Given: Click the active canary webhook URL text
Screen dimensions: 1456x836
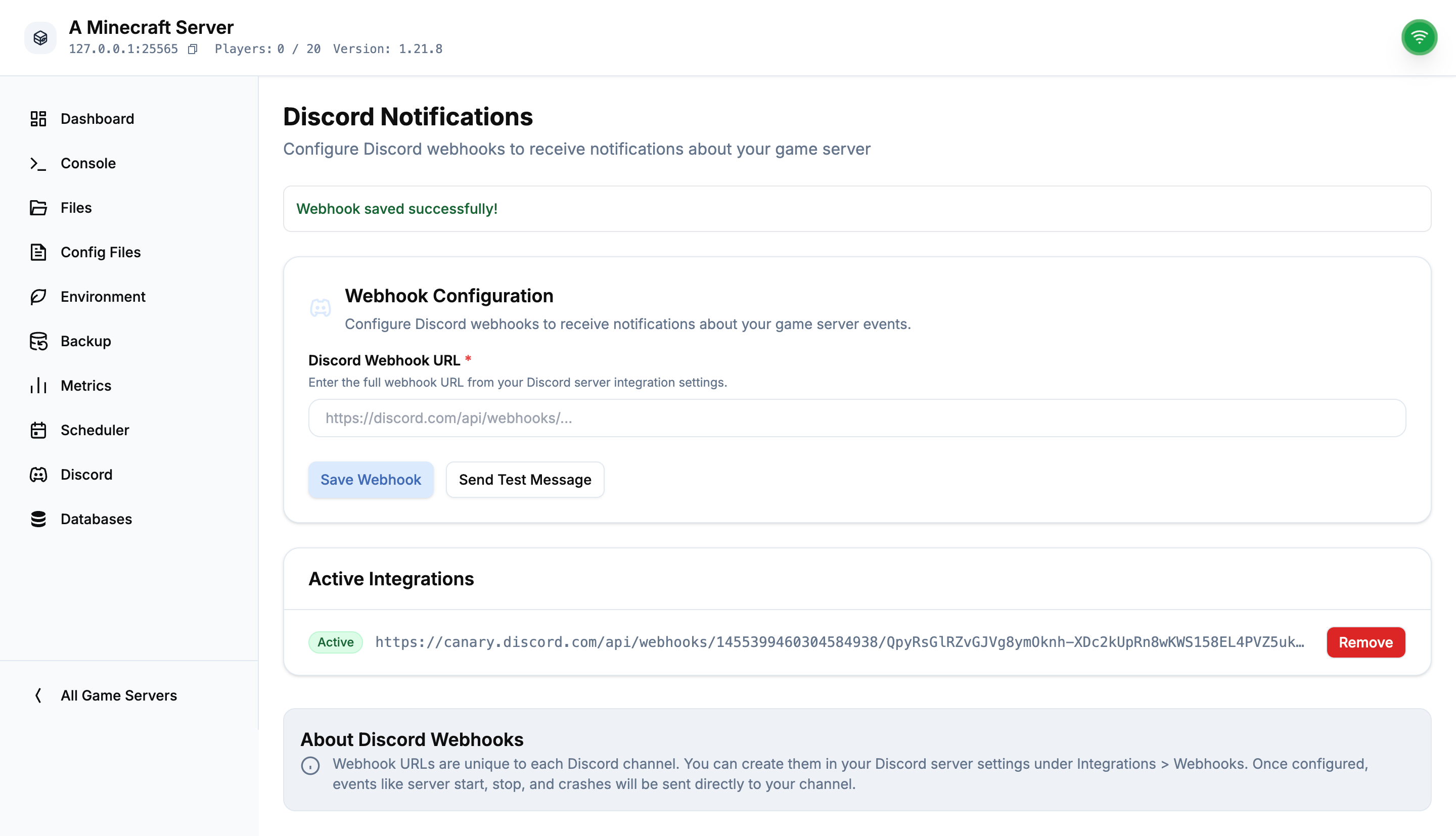Looking at the screenshot, I should coord(839,642).
